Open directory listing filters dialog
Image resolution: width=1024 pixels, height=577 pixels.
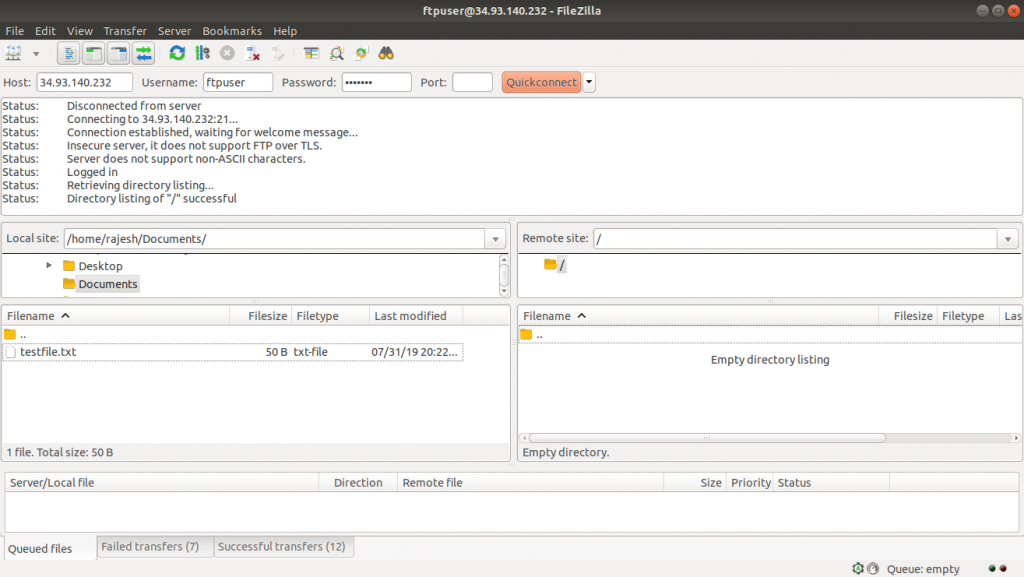pos(312,54)
